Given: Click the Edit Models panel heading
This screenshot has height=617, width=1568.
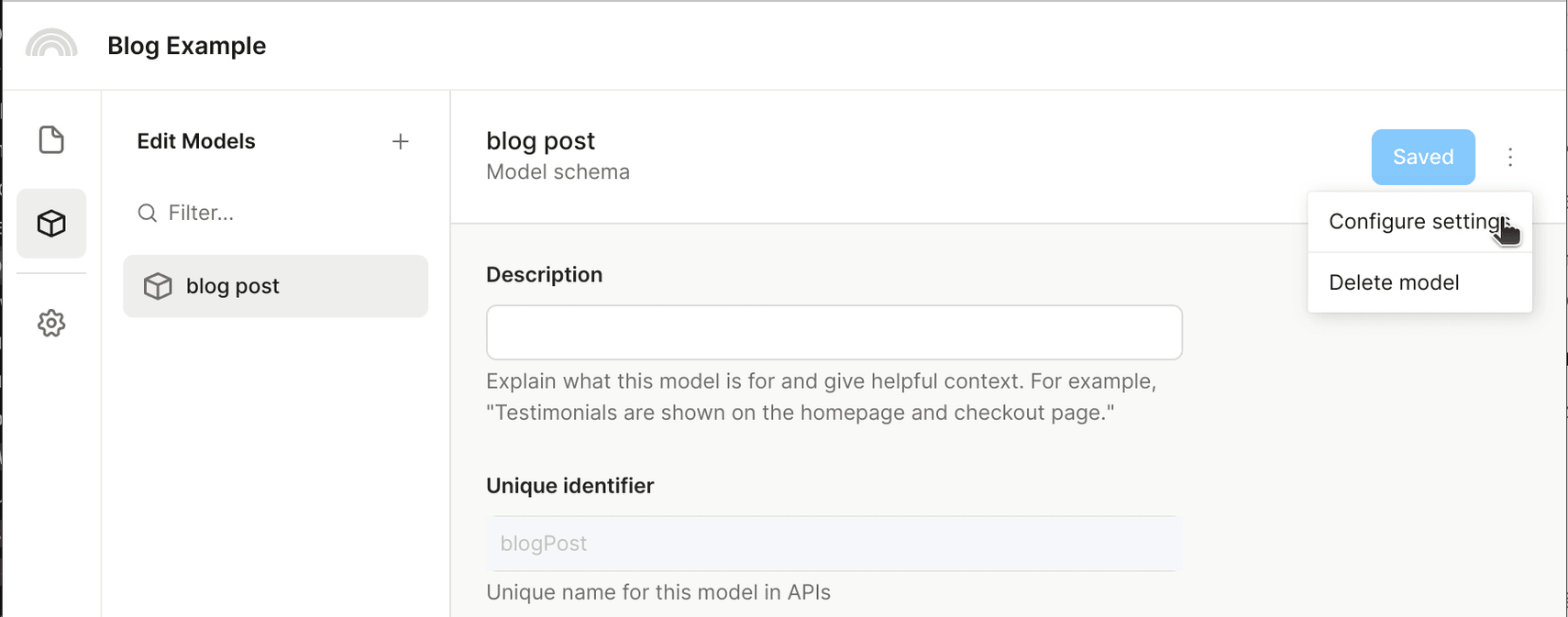Looking at the screenshot, I should point(195,141).
